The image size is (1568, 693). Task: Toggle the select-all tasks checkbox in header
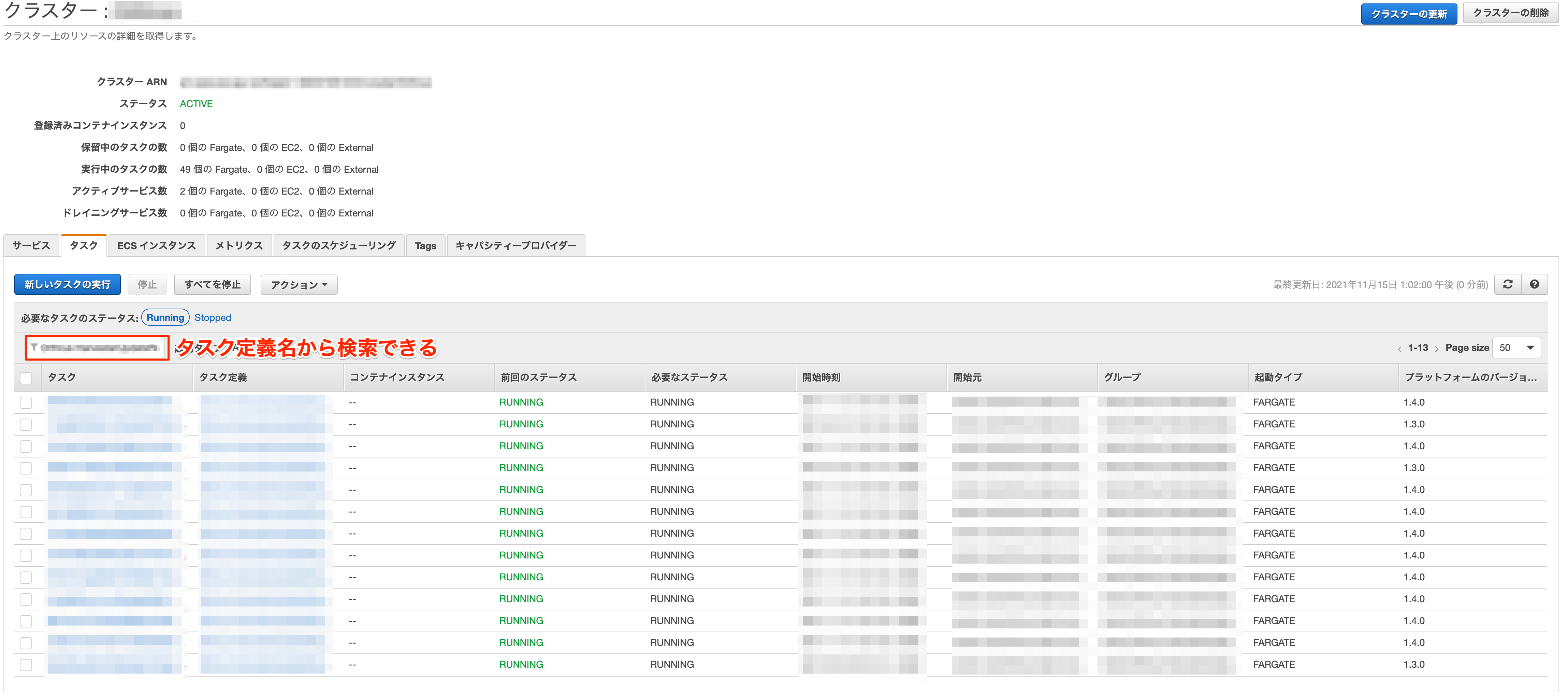click(26, 378)
